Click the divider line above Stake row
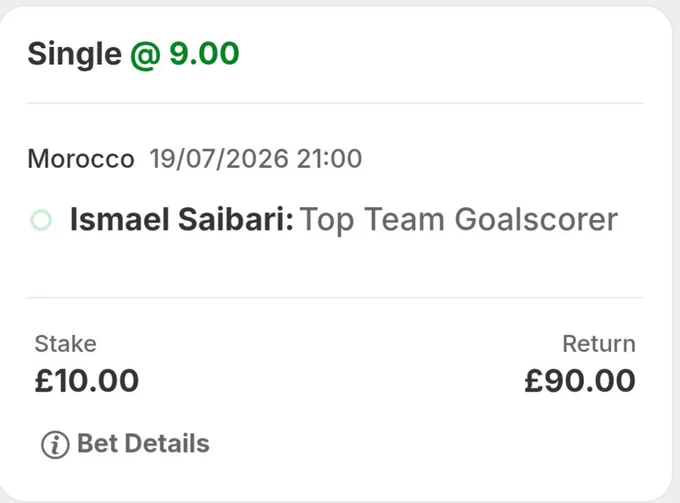The image size is (680, 503). click(335, 297)
